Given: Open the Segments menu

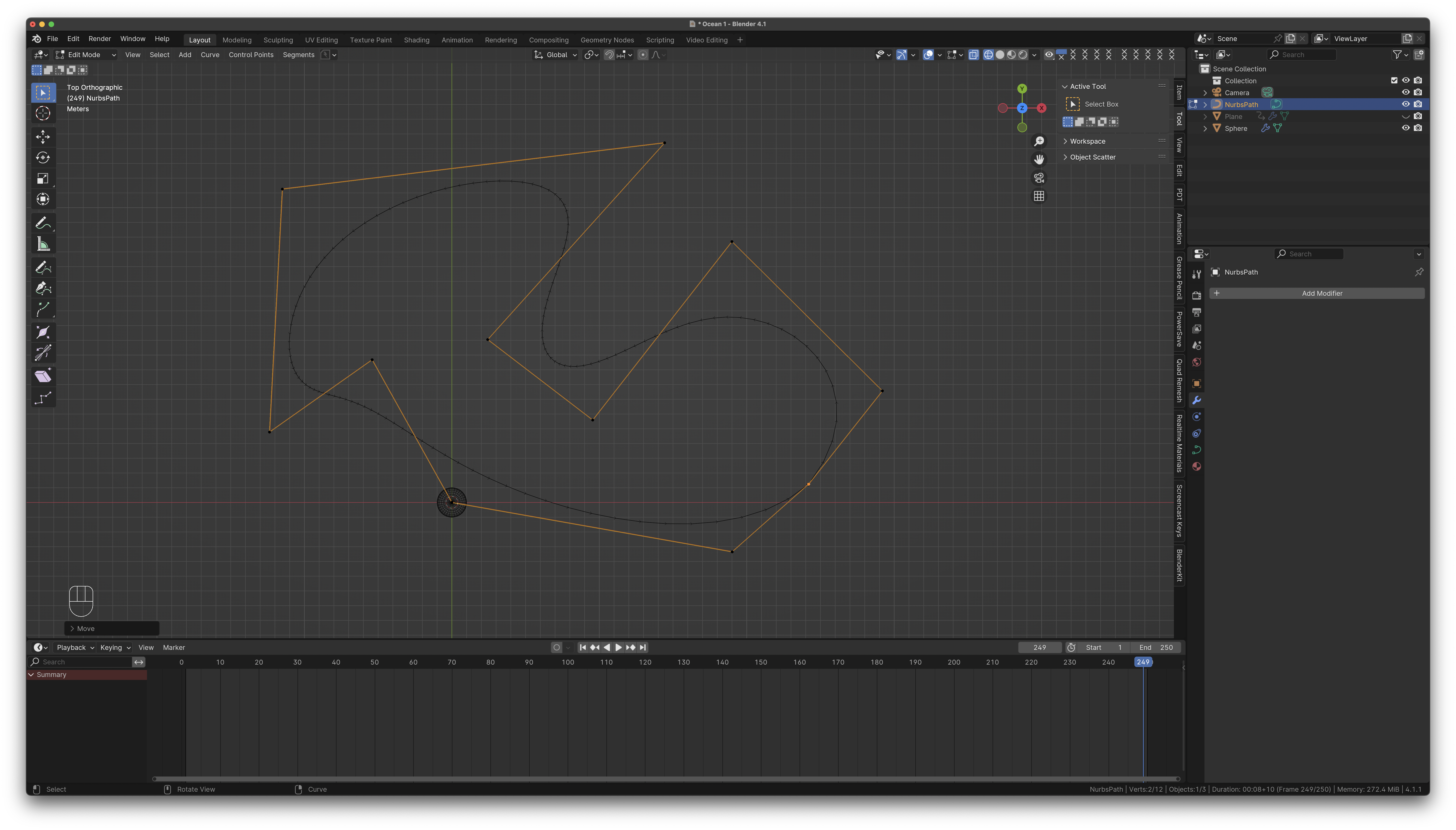Looking at the screenshot, I should click(299, 55).
